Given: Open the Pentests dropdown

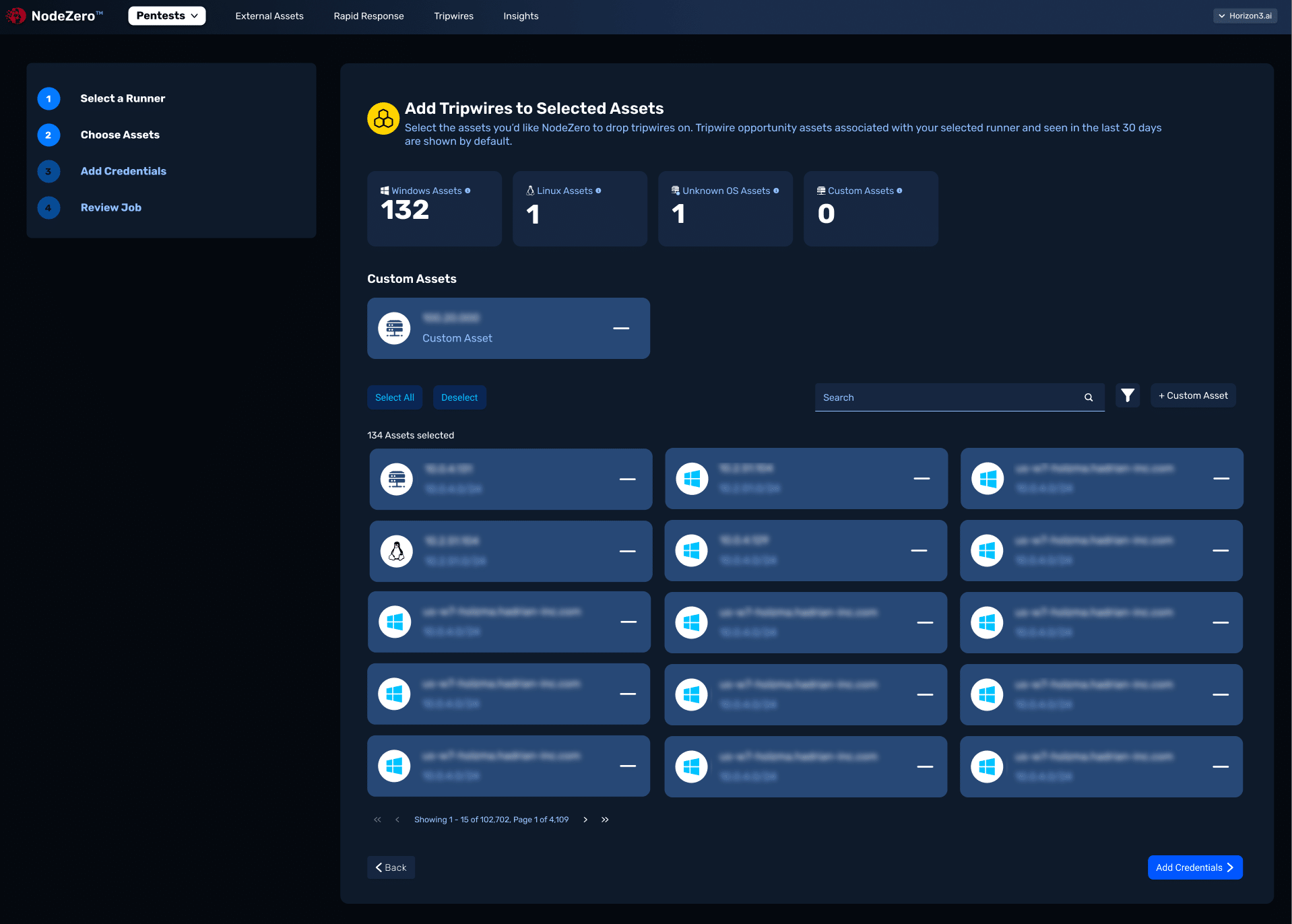Looking at the screenshot, I should (x=166, y=15).
